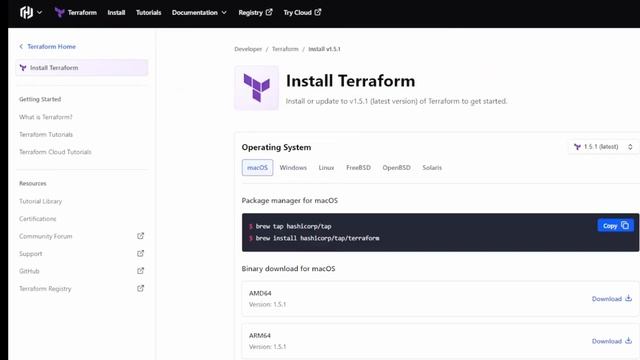The width and height of the screenshot is (640, 360).
Task: Open Terraform Tutorials sidebar link
Action: pos(46,135)
